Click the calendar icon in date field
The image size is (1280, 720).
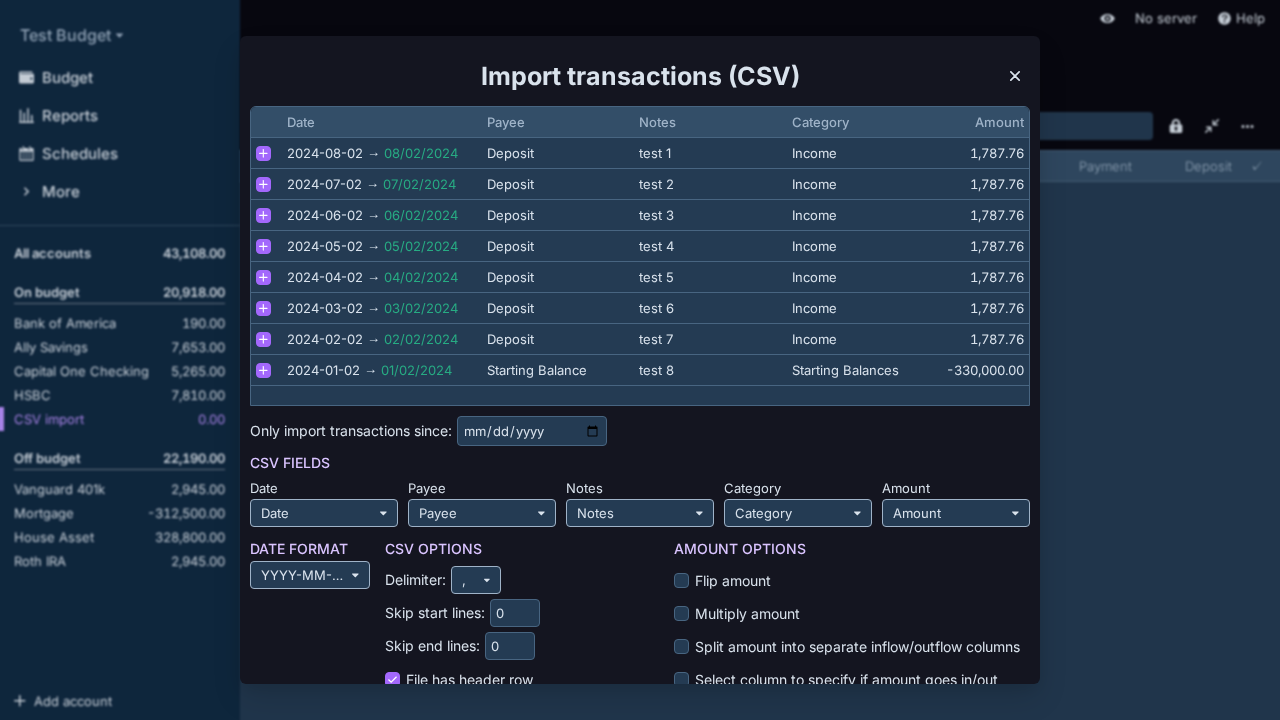coord(592,432)
